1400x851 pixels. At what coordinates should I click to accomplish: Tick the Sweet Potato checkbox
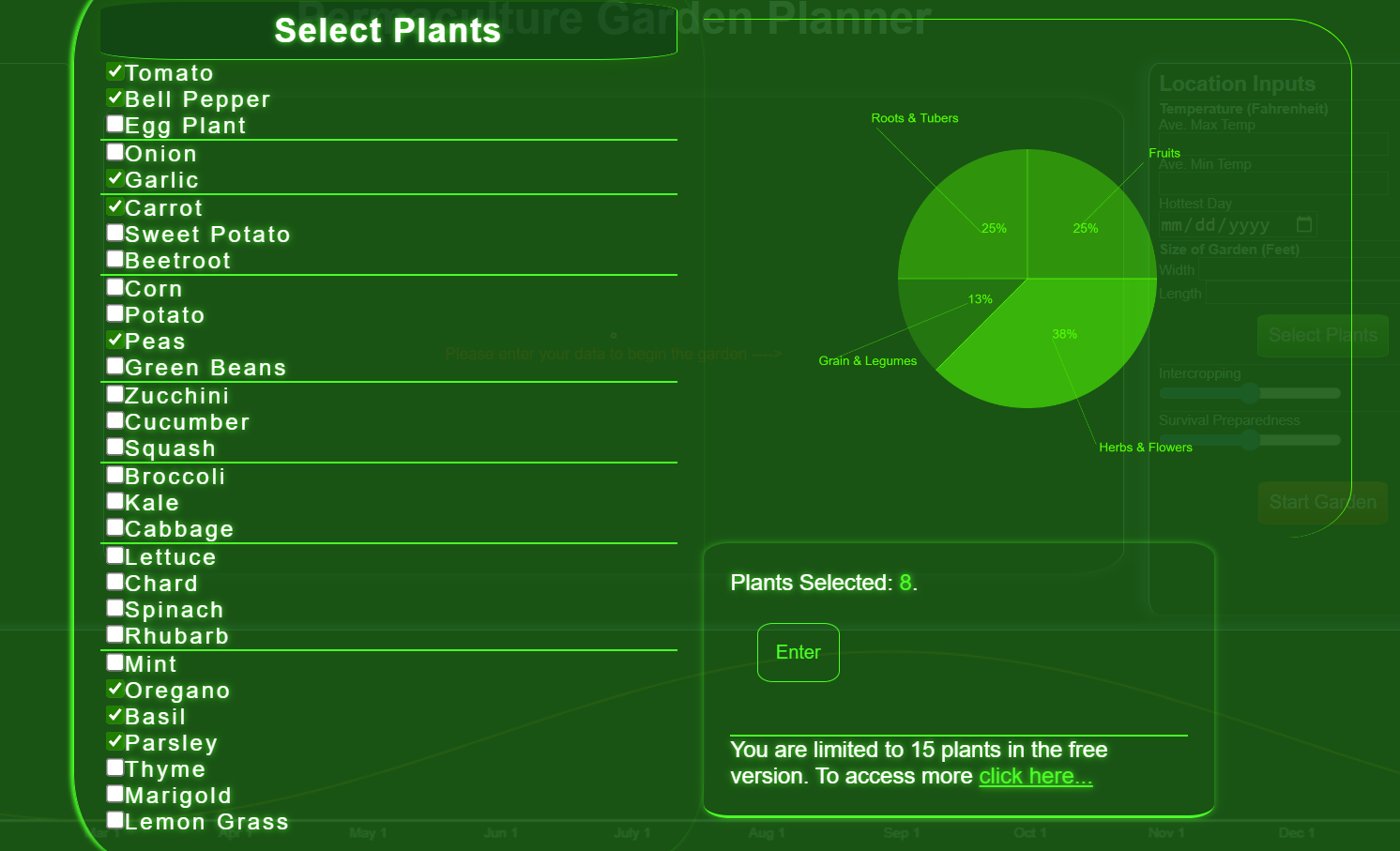(115, 233)
